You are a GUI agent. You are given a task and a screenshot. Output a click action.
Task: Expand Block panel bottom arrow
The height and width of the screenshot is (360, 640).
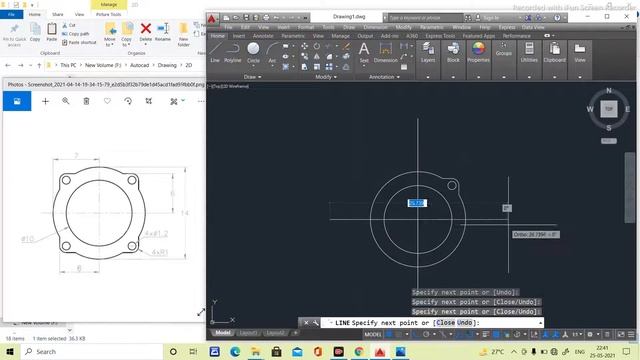tap(453, 77)
